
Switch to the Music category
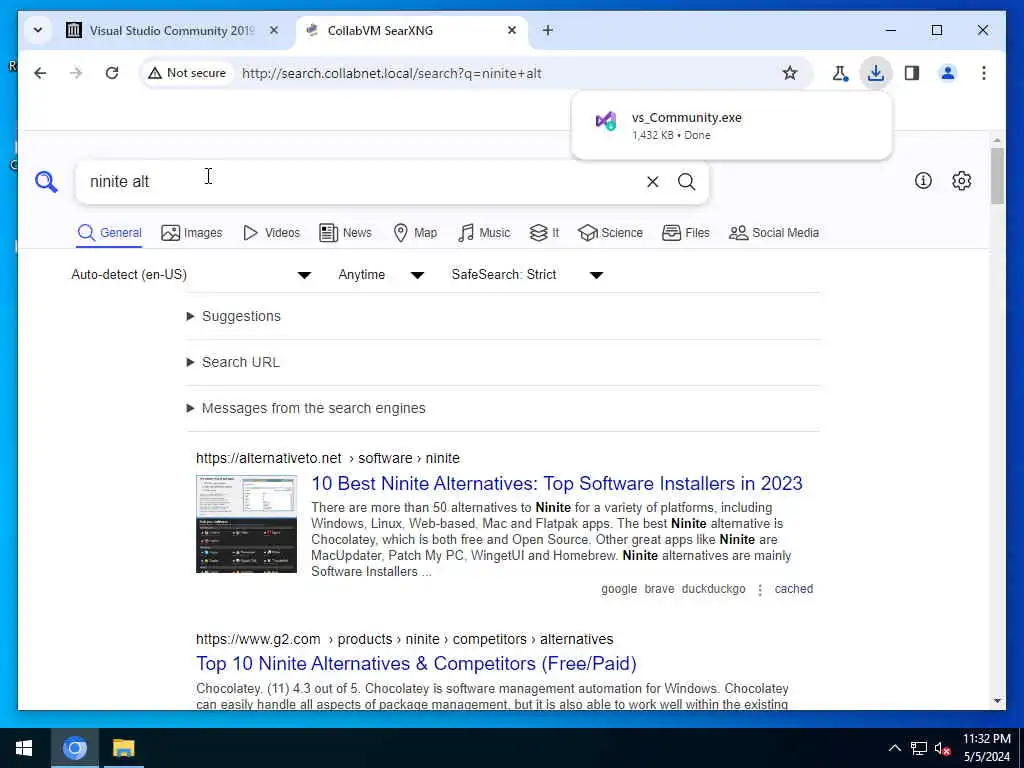484,233
